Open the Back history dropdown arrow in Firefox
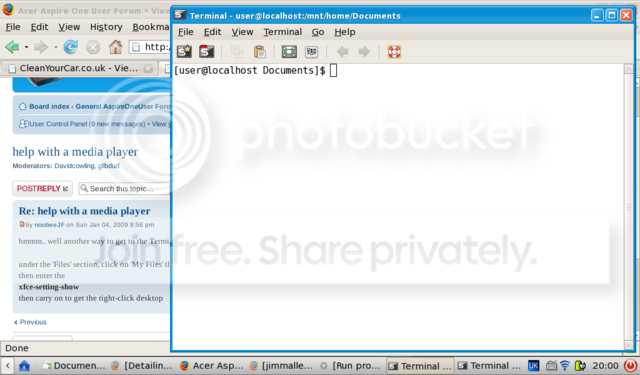 [26, 47]
